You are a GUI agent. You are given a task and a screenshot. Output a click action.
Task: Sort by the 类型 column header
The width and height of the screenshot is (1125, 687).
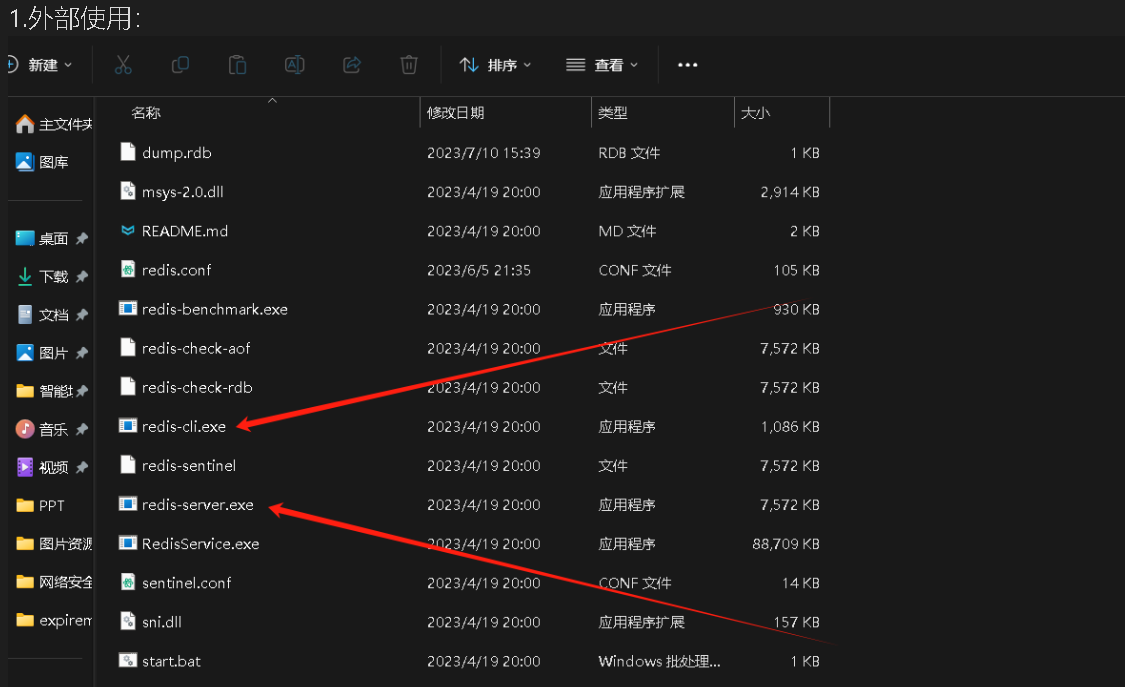tap(613, 113)
